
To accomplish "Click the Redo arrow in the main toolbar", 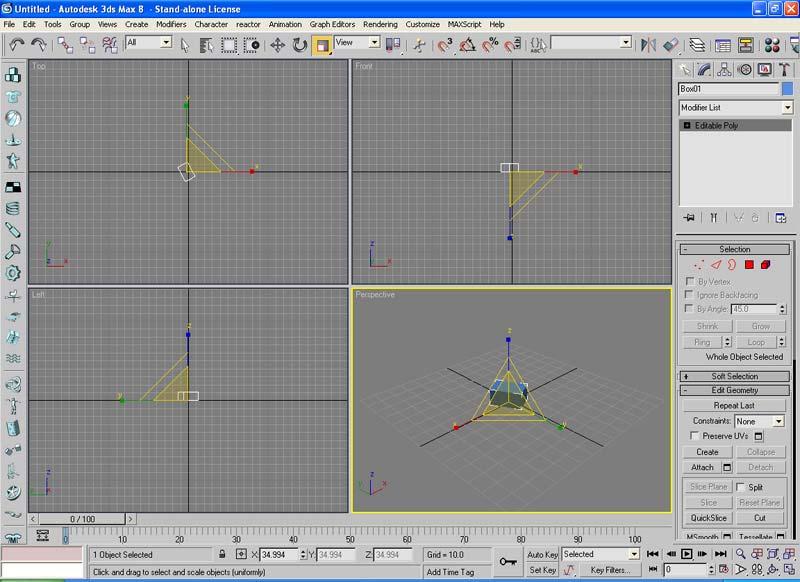I will click(x=39, y=45).
